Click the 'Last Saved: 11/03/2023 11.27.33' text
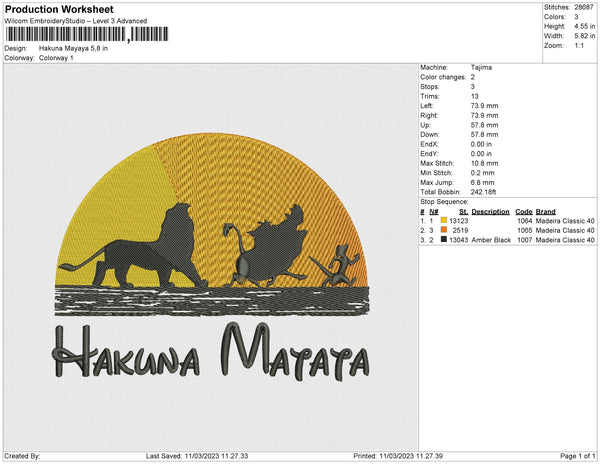Screen dimensions: 600x464 pos(197,456)
